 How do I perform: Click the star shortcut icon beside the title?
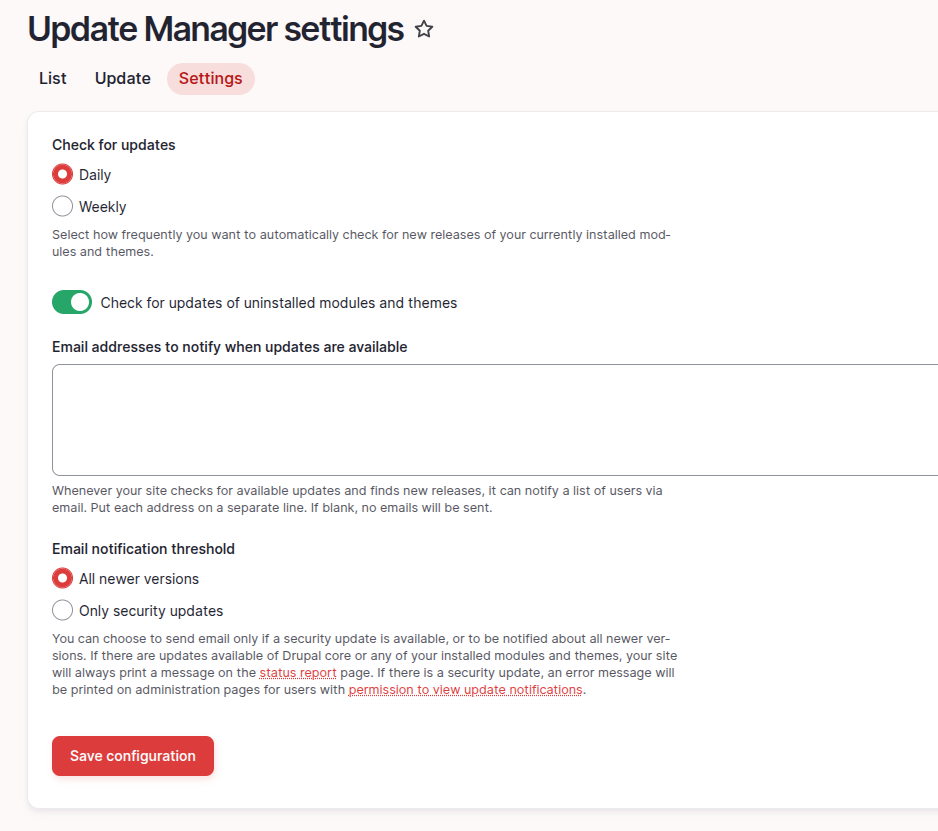424,30
